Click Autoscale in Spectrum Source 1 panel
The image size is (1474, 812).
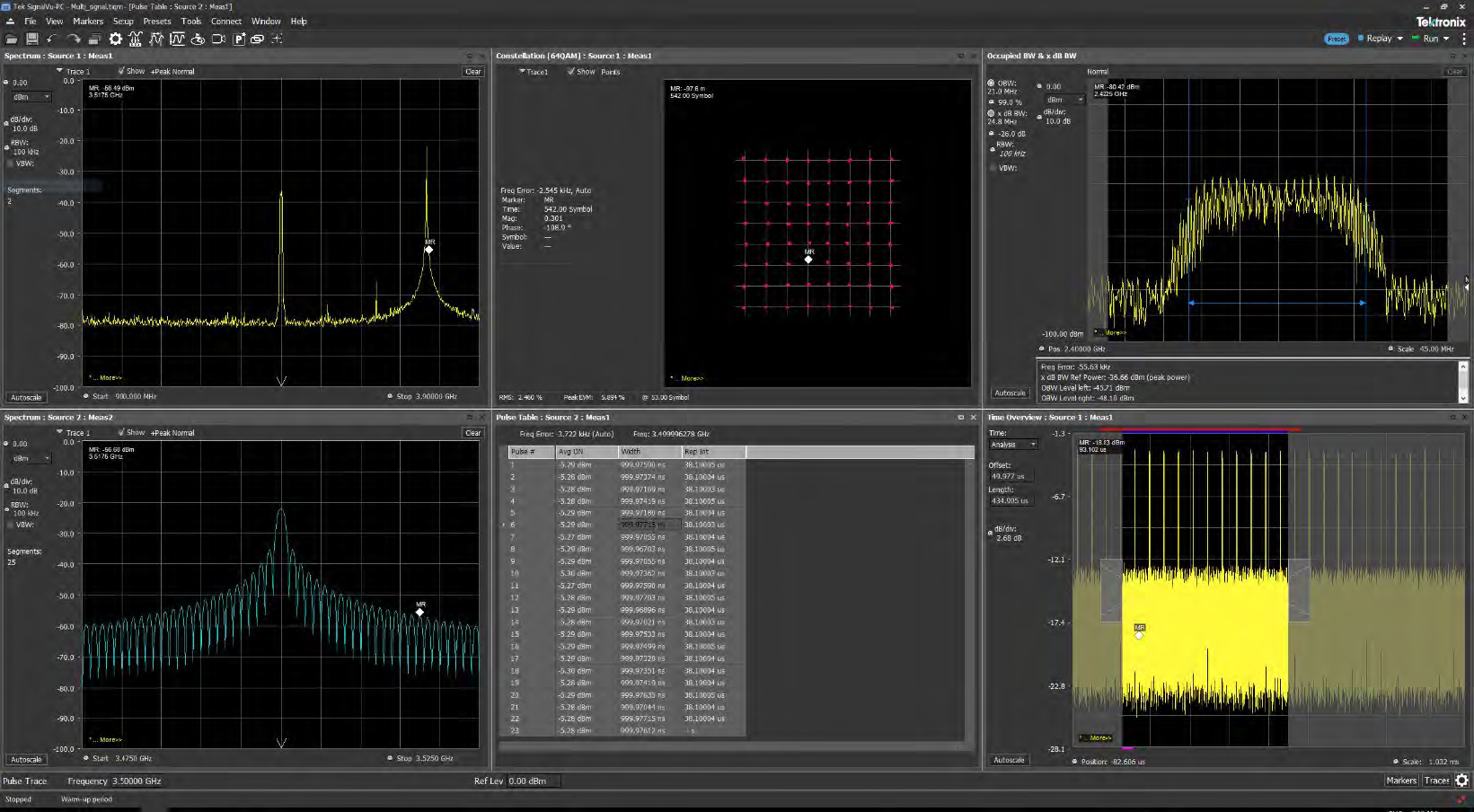click(26, 397)
